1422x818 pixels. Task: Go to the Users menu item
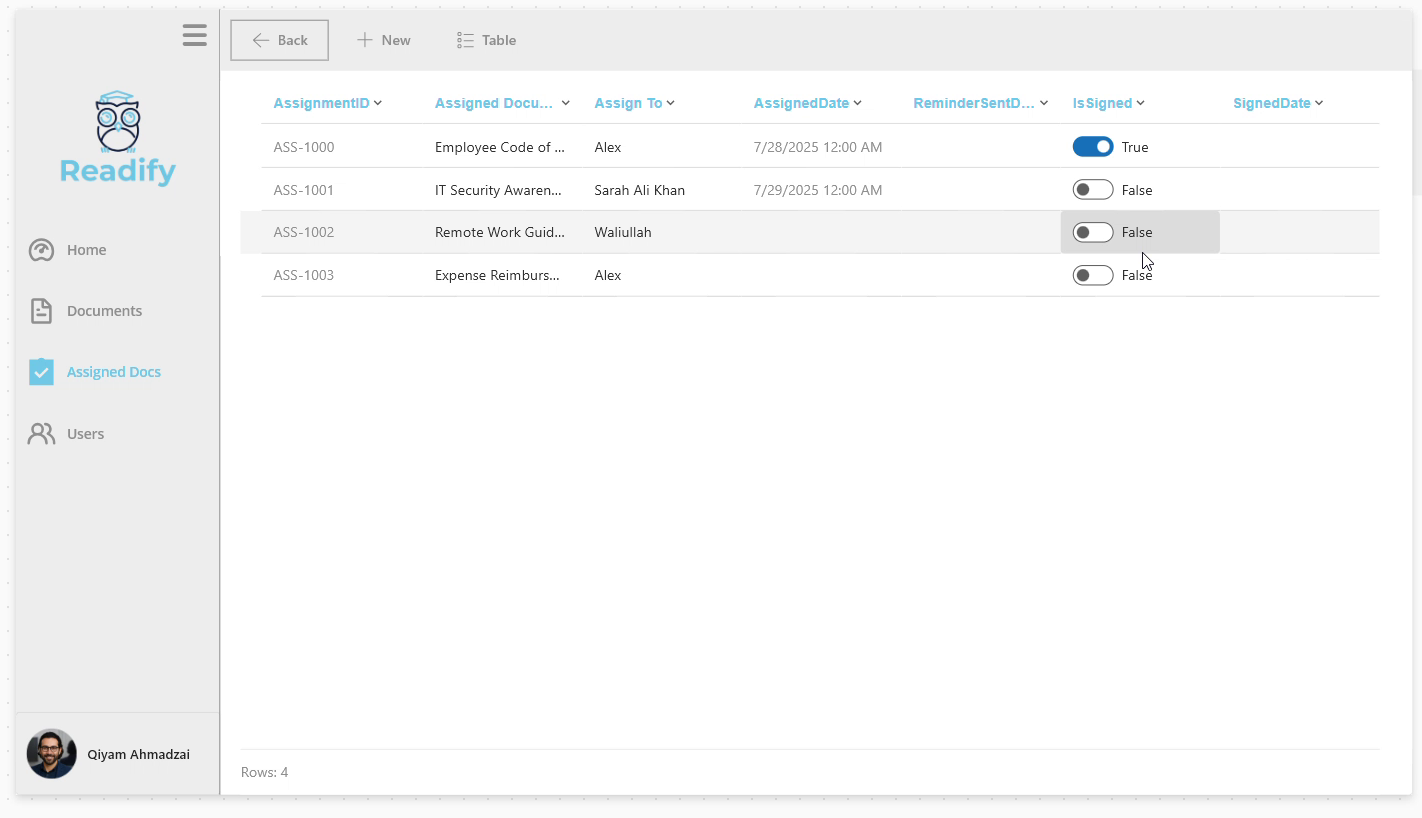pos(85,434)
